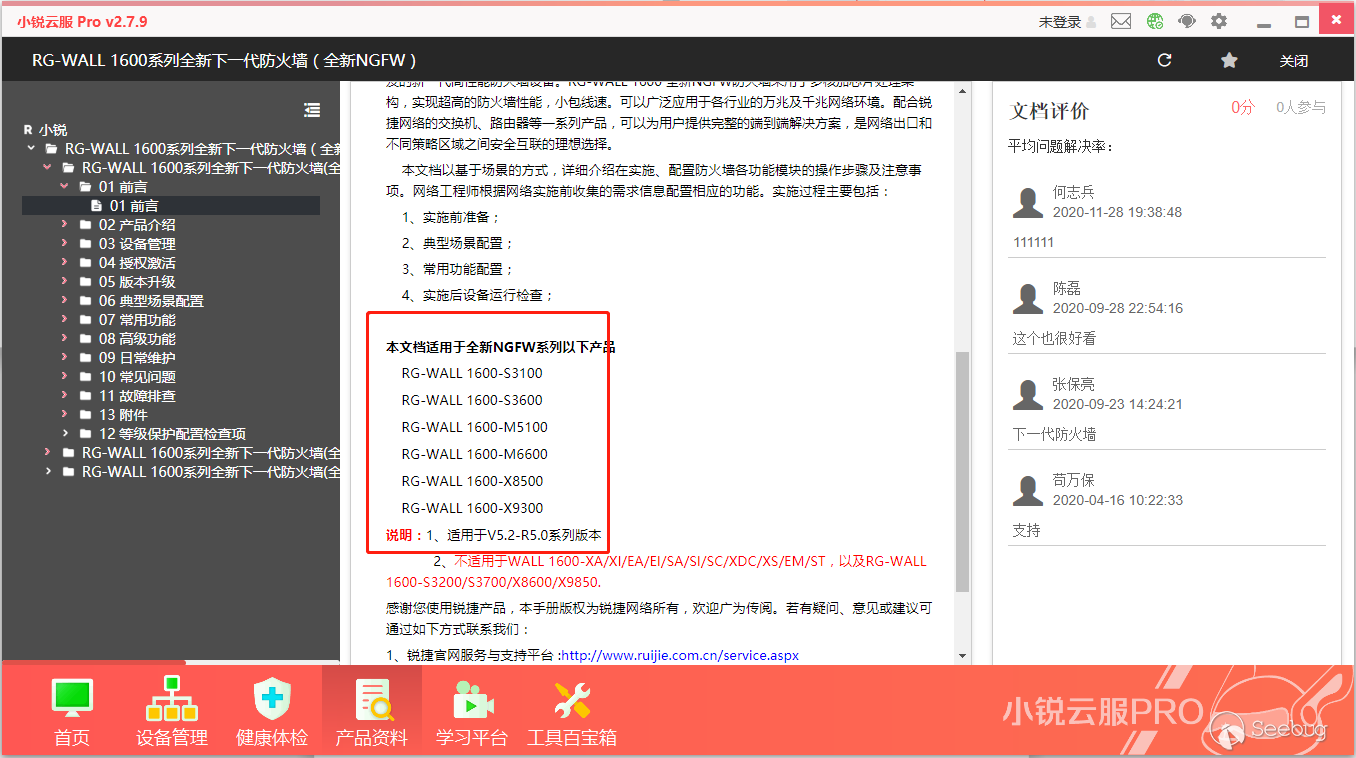Open settings via the gear icon

coord(1219,21)
